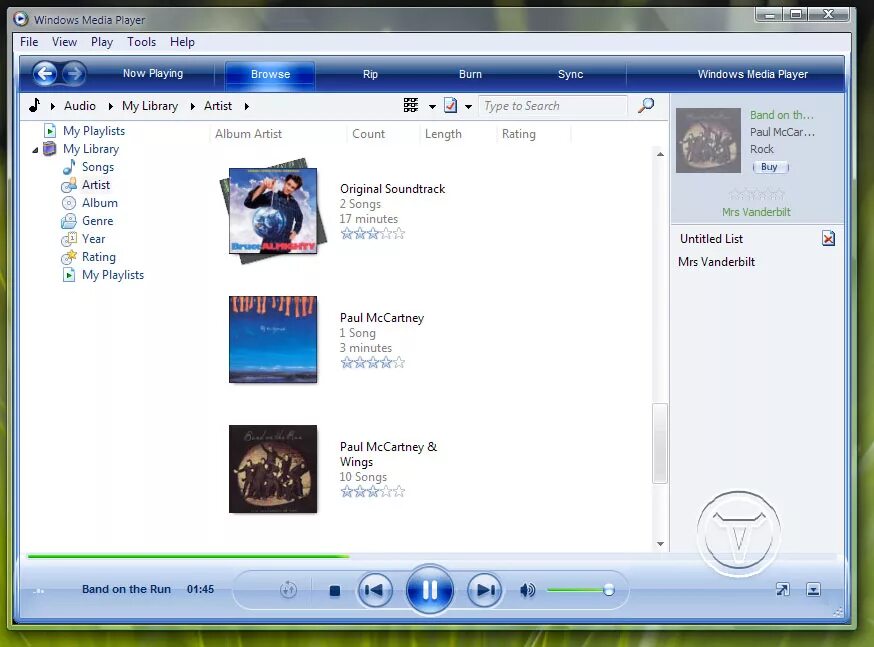The height and width of the screenshot is (647, 874).
Task: Click the scrollbar down arrow in artist list
Action: [x=660, y=544]
